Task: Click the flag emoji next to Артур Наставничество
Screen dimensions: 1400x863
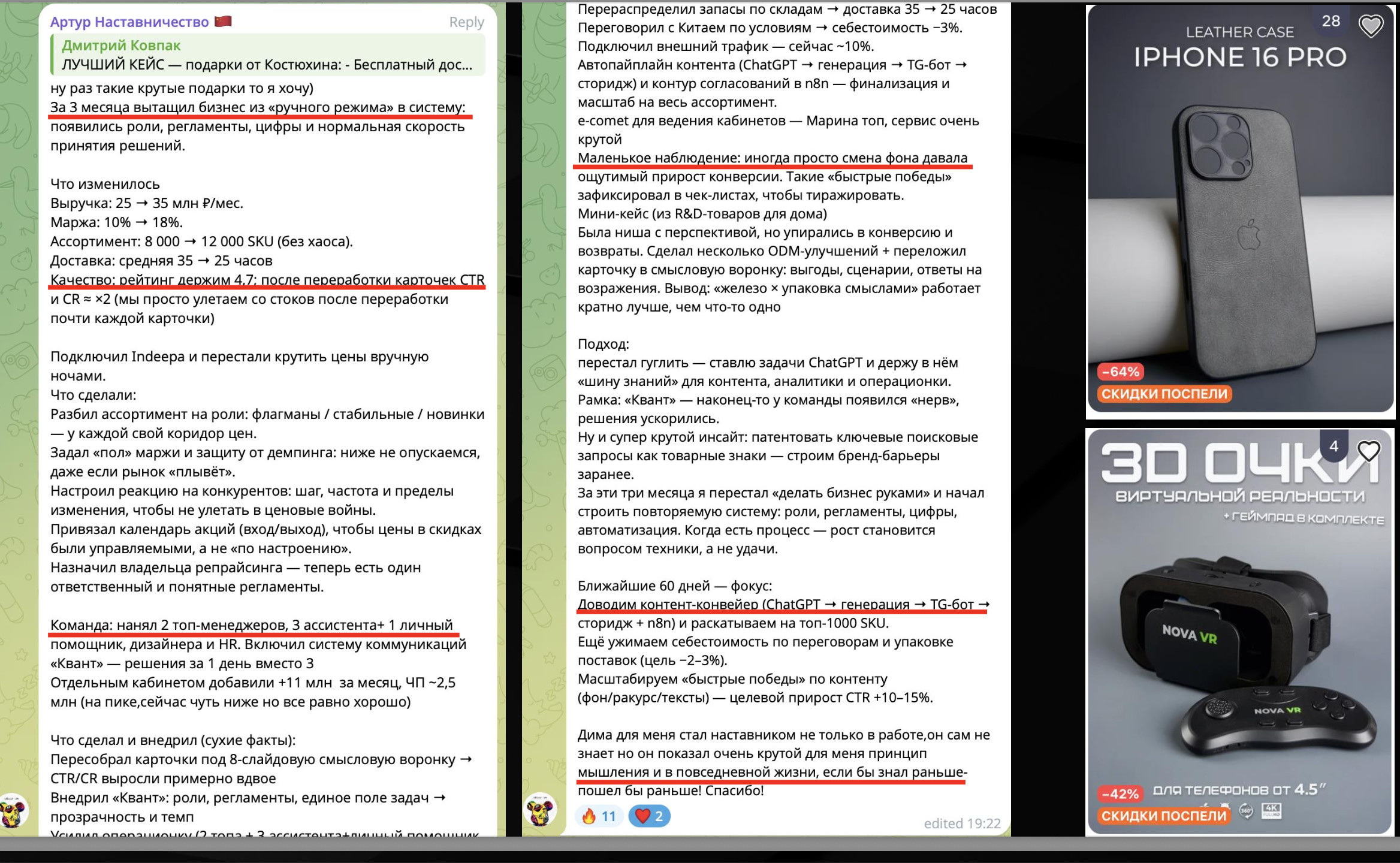Action: [x=223, y=22]
